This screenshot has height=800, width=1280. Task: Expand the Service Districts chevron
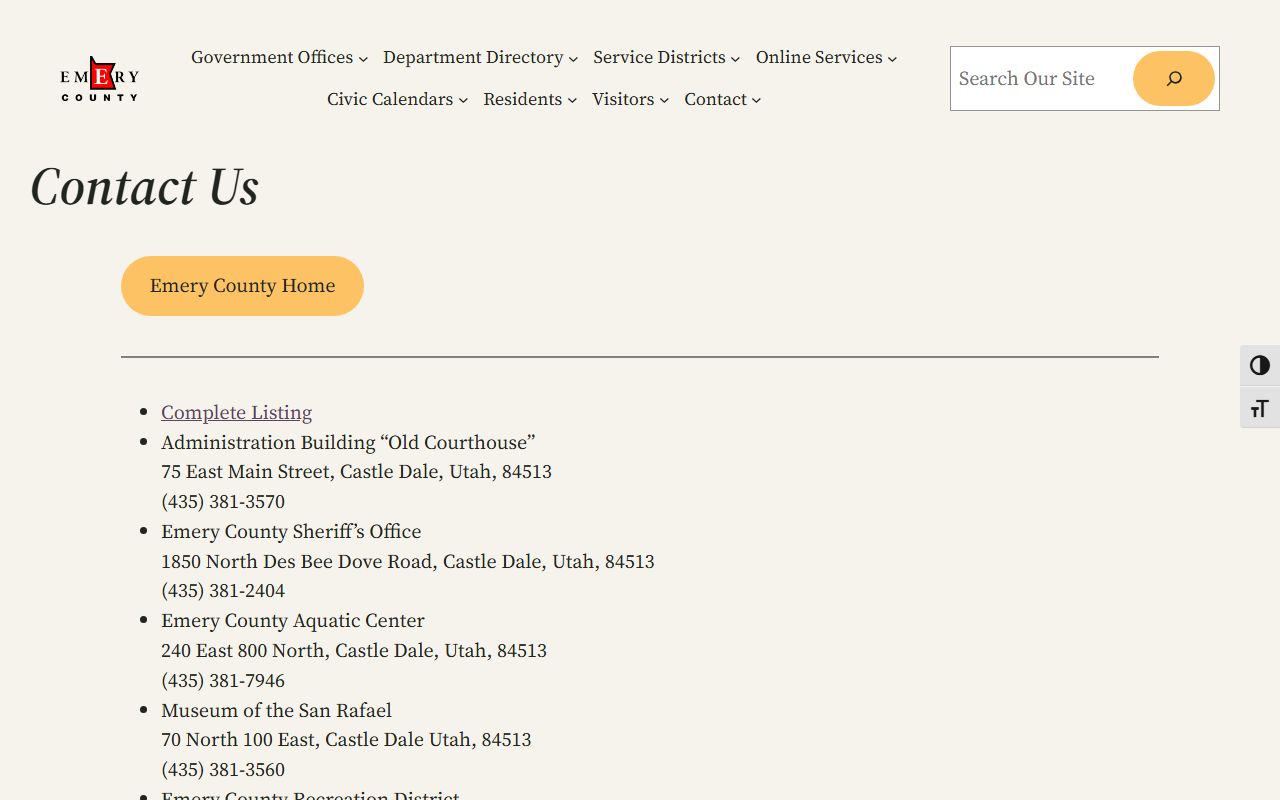coord(735,59)
